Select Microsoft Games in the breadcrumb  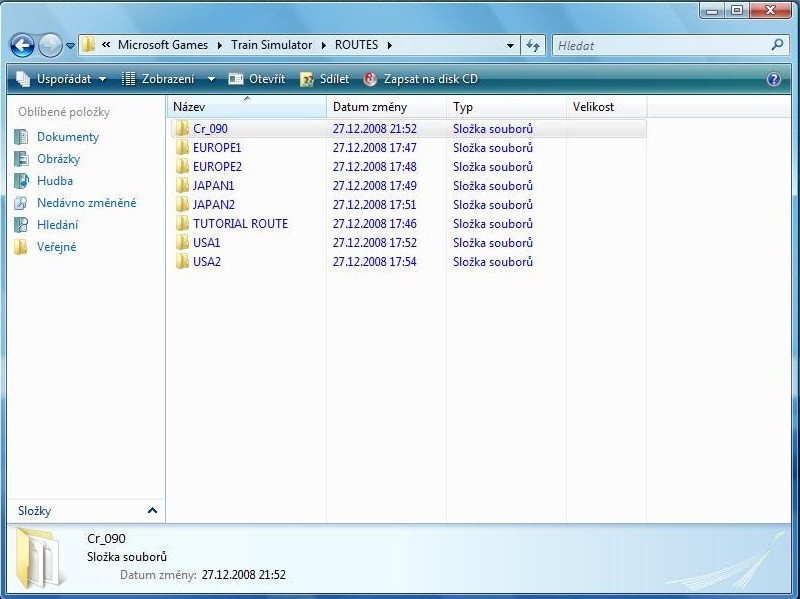pyautogui.click(x=163, y=45)
